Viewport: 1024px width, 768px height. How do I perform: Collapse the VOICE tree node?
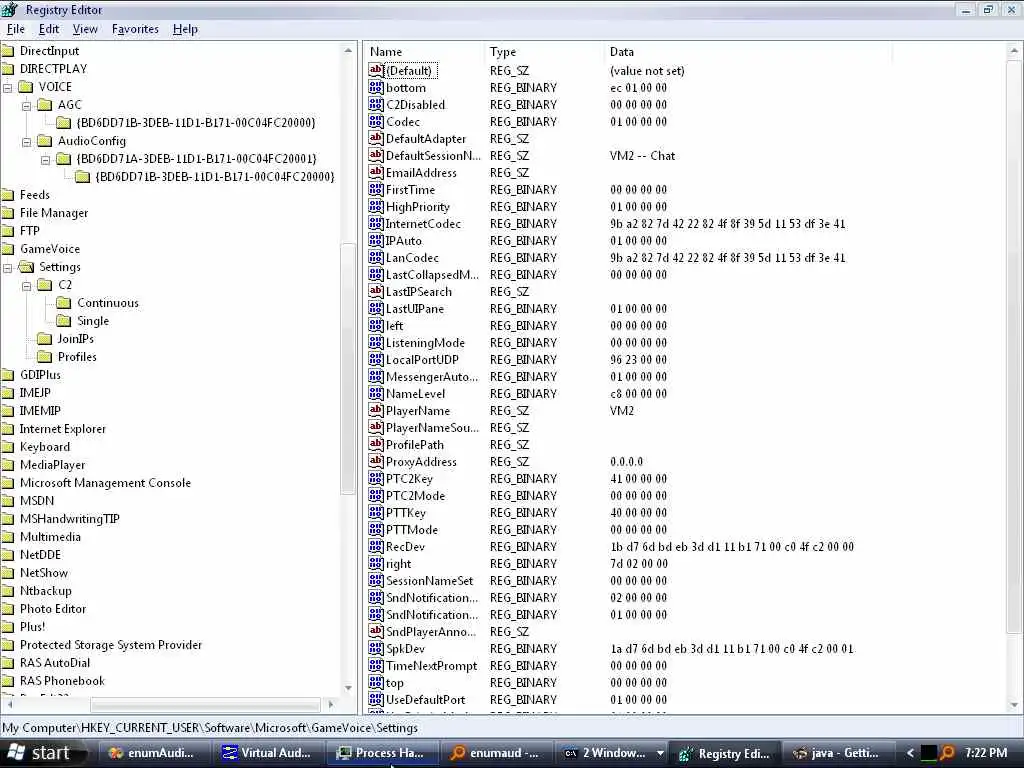[x=8, y=88]
